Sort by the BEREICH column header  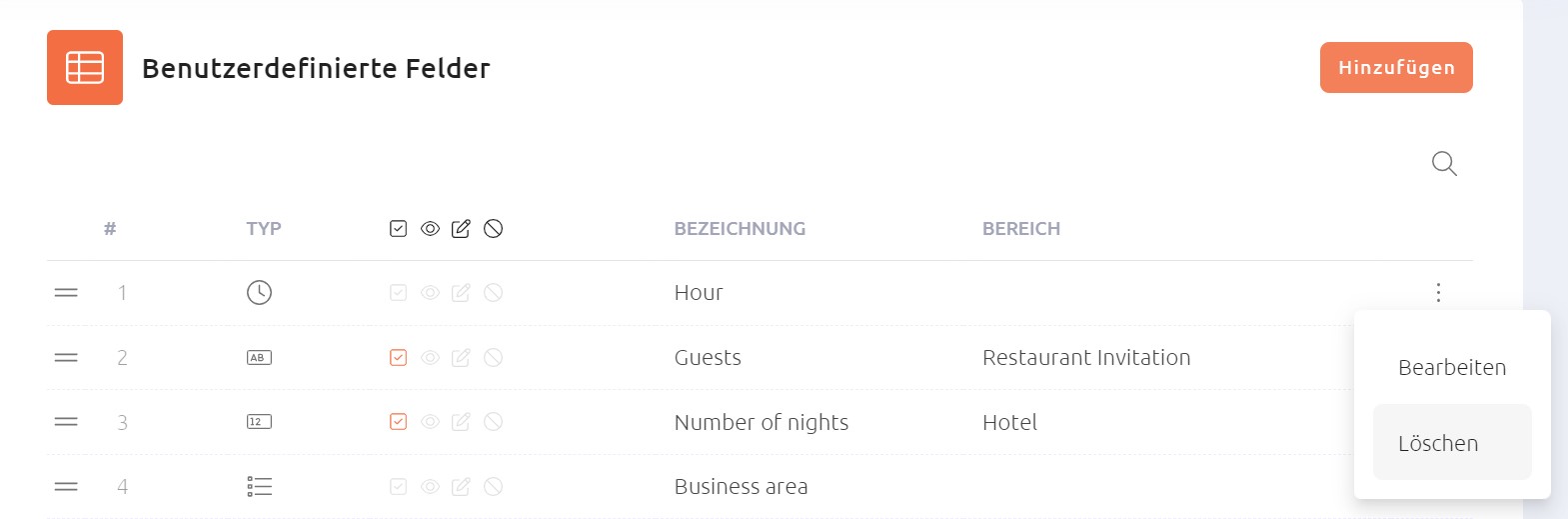click(1021, 229)
